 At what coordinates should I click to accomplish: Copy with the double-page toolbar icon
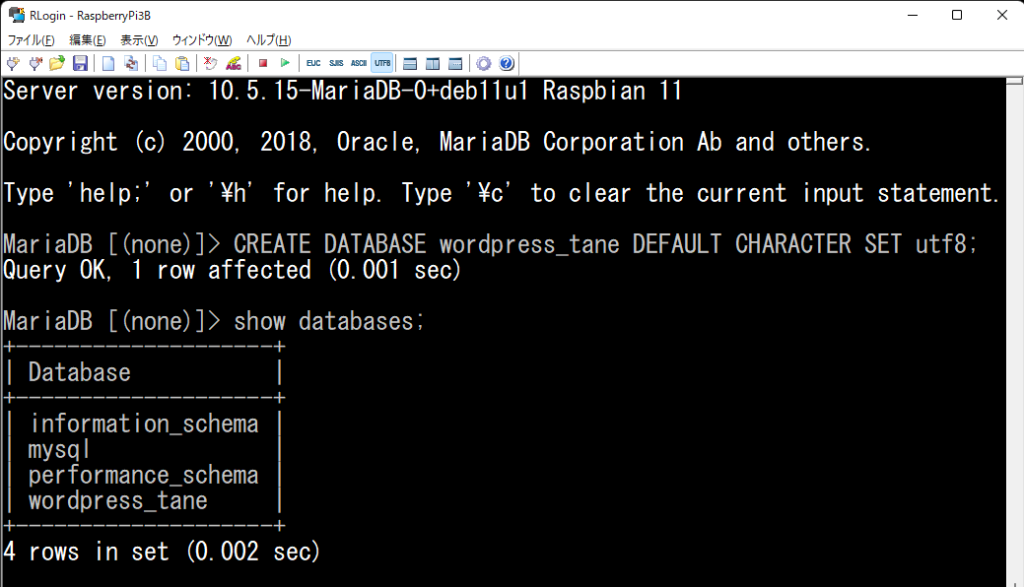click(159, 63)
